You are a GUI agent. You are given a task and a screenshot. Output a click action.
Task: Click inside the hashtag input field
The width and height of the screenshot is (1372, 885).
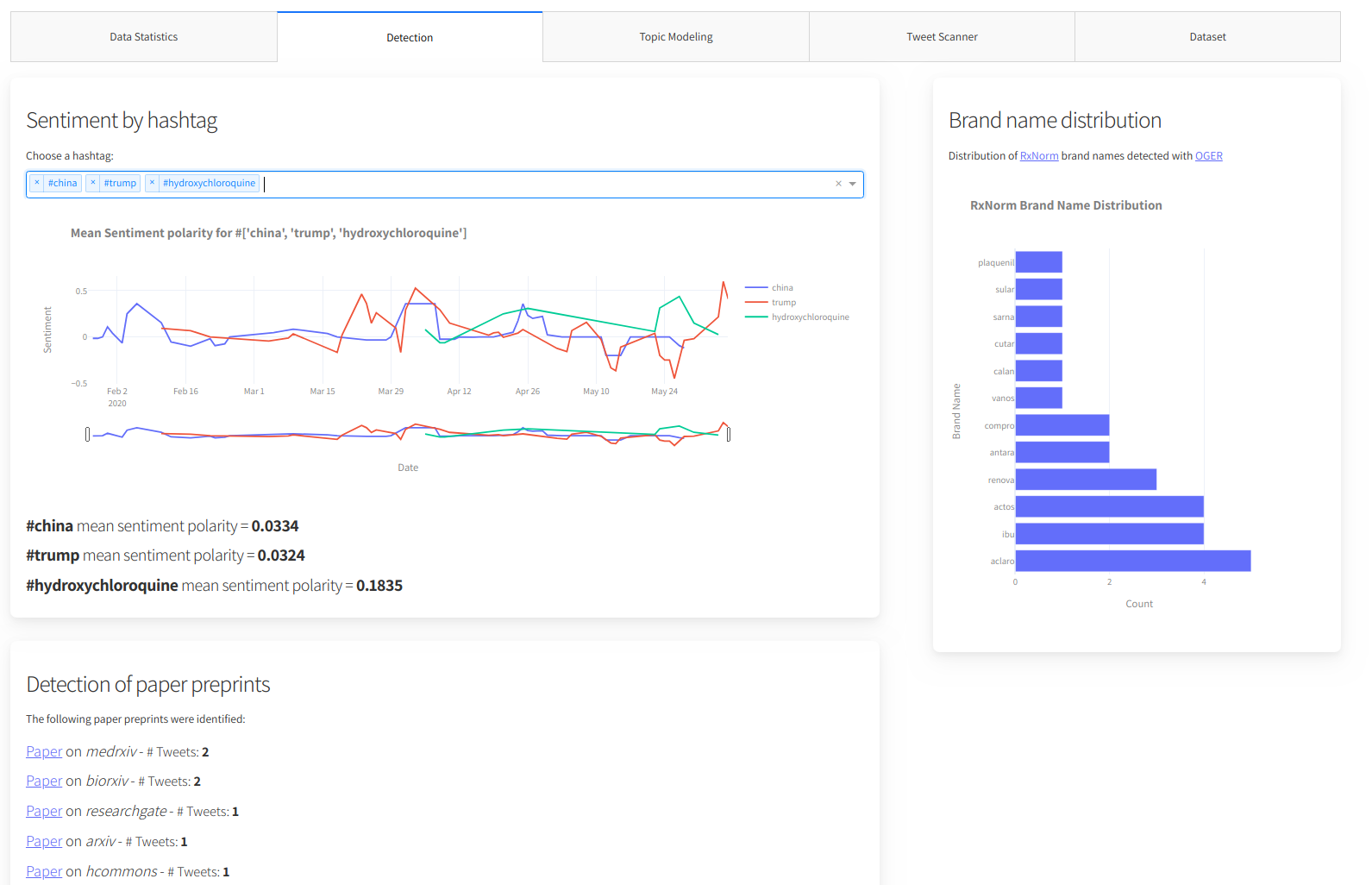click(x=543, y=184)
